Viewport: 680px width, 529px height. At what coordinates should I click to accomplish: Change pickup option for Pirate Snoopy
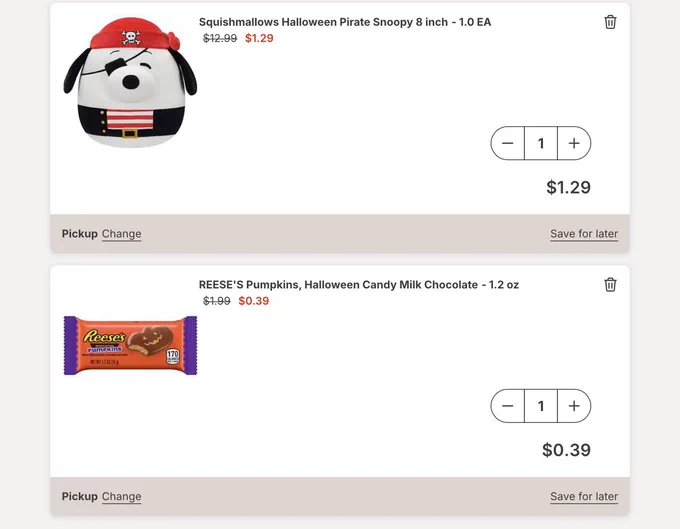[x=121, y=234]
